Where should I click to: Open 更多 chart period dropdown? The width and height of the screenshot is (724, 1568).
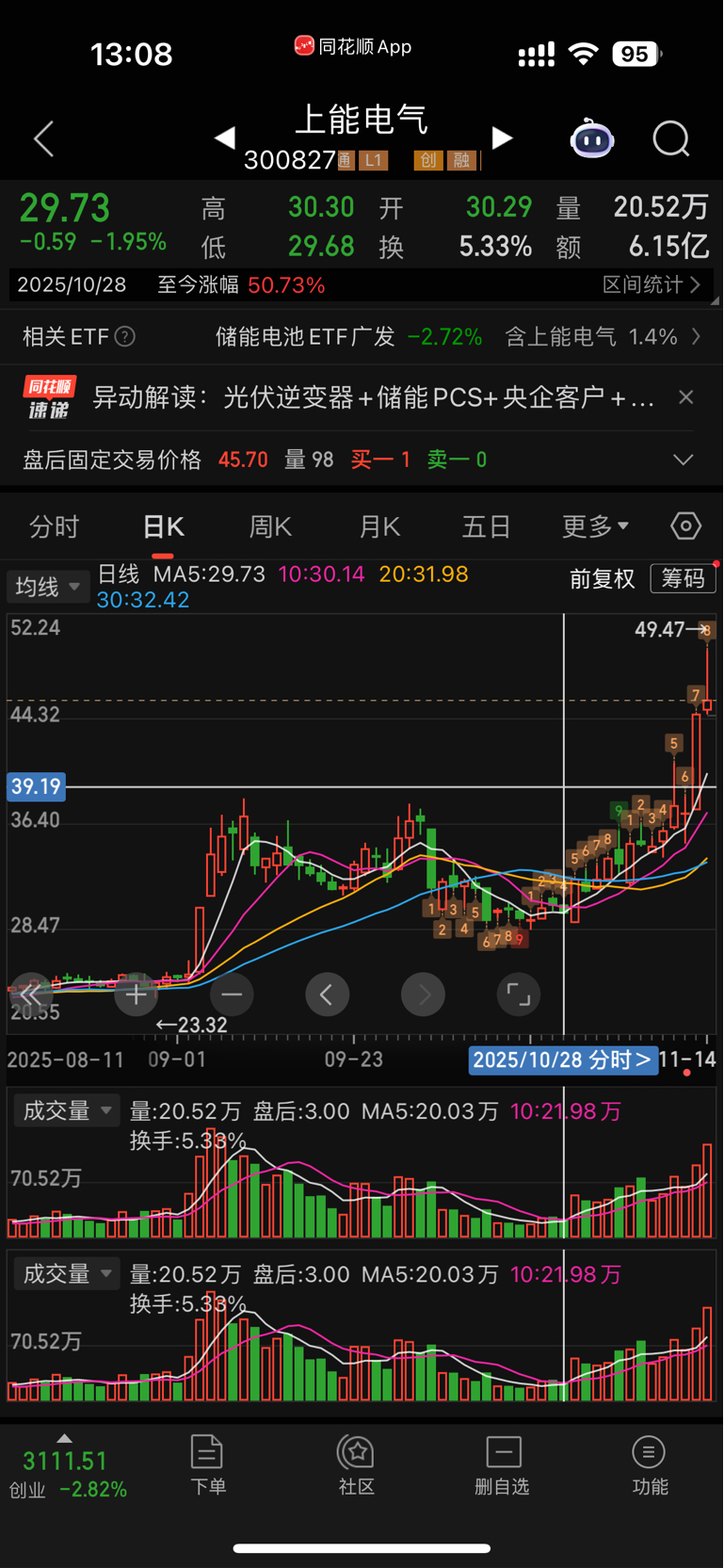click(595, 526)
